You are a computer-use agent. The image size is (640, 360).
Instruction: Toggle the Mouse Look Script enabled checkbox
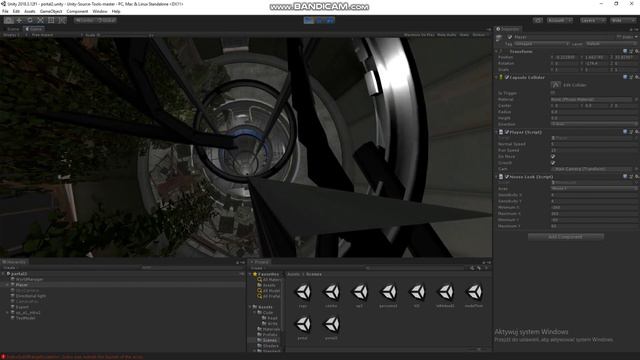pyautogui.click(x=507, y=177)
